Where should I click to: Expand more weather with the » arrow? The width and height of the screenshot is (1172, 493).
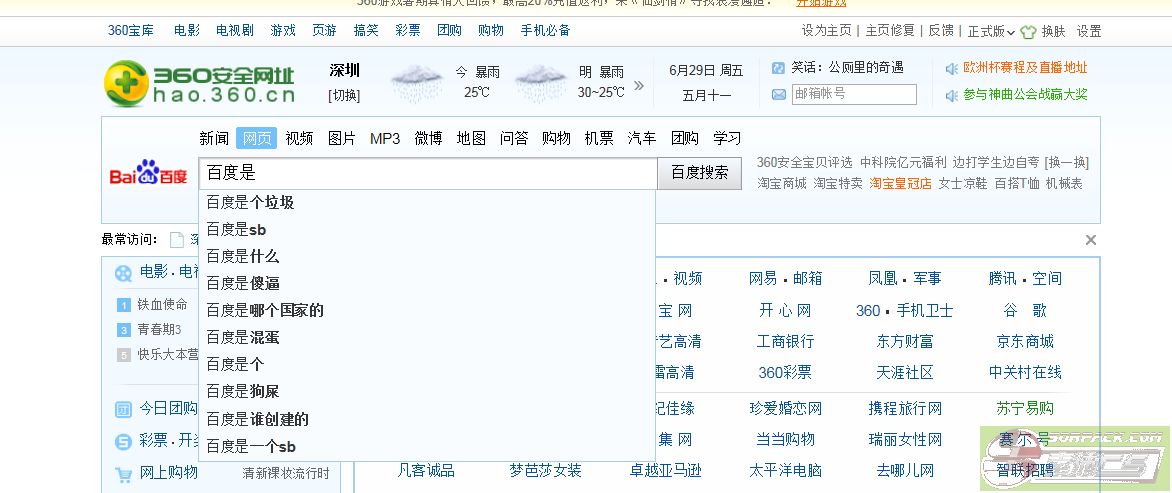pos(639,85)
